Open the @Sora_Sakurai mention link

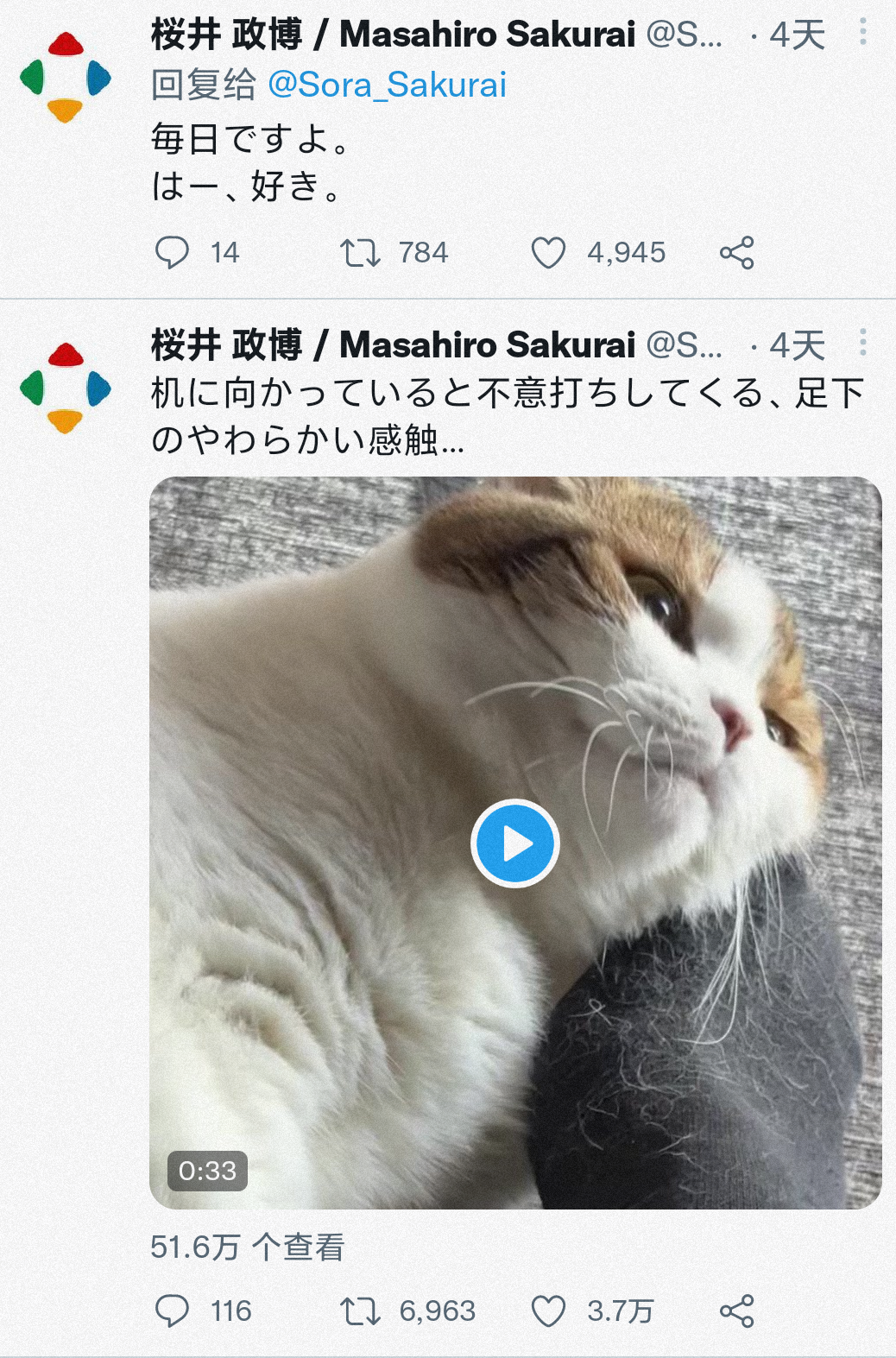pos(387,85)
